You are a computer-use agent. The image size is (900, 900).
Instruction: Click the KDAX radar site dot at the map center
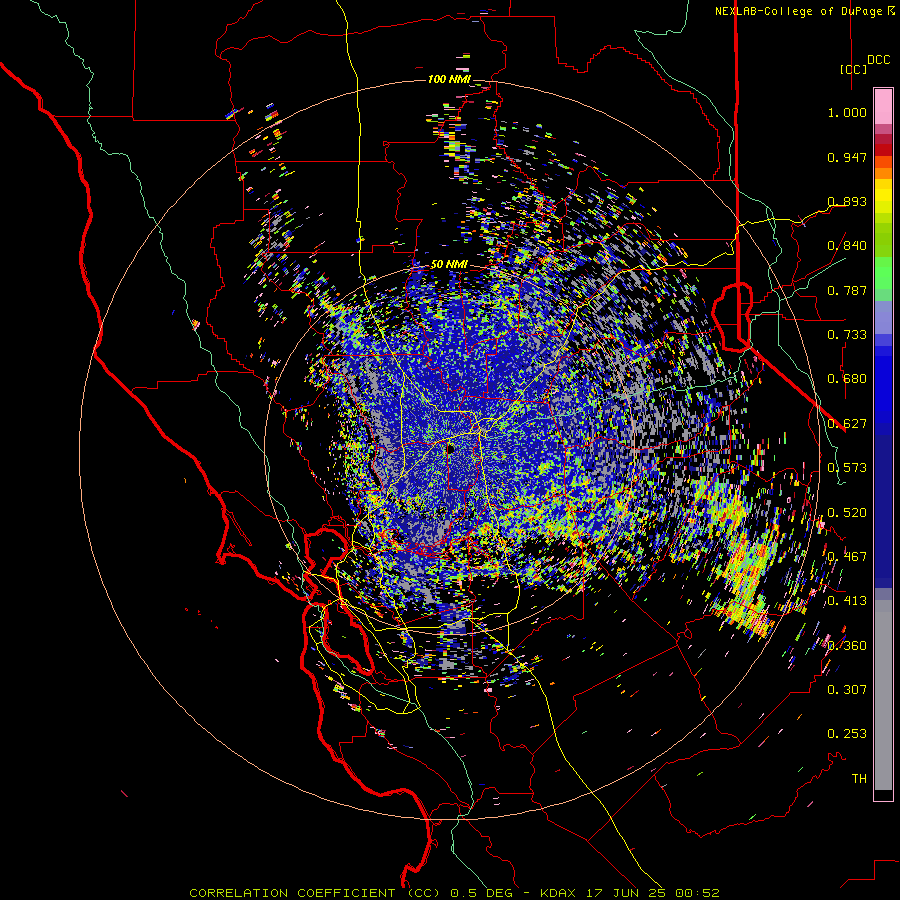[451, 449]
